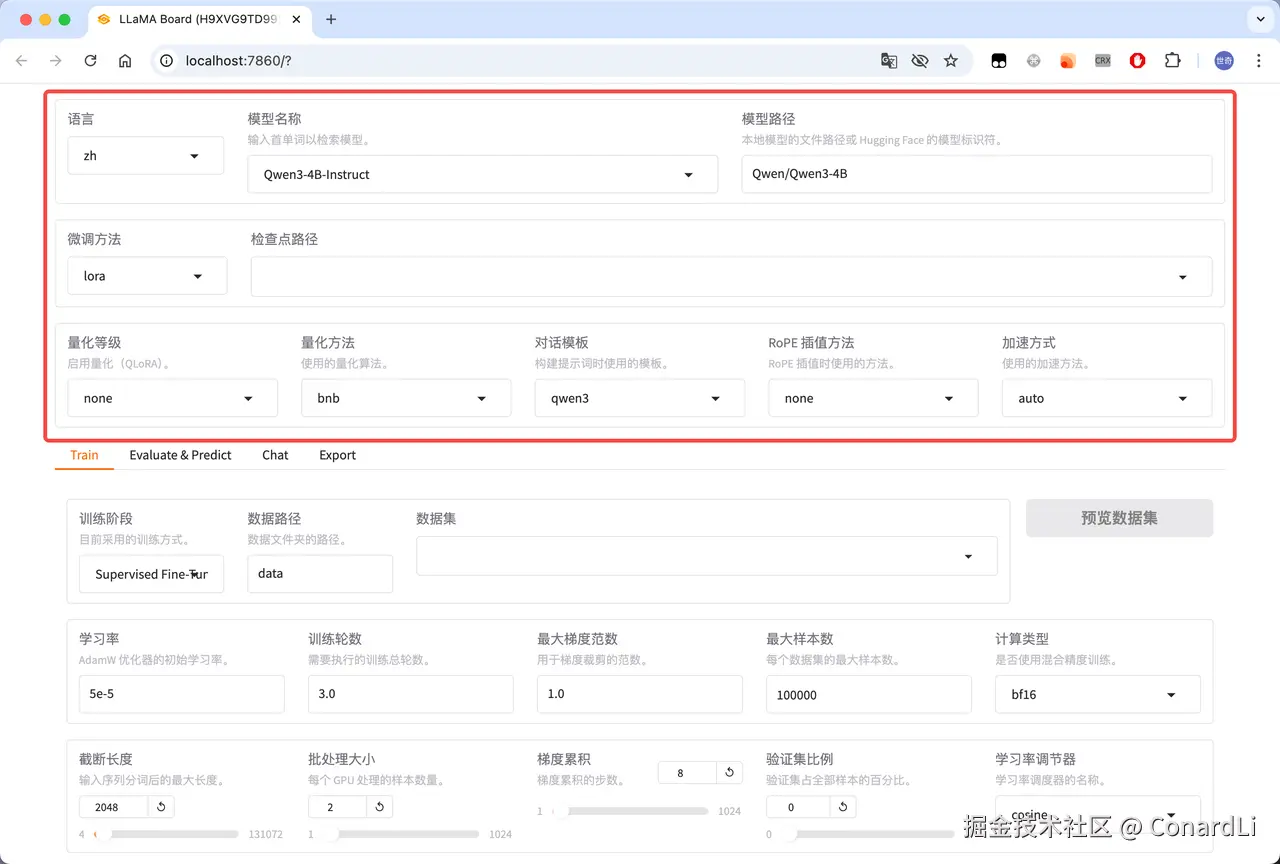Open the Tampermonkey extension icon
The image size is (1280, 864).
[998, 61]
